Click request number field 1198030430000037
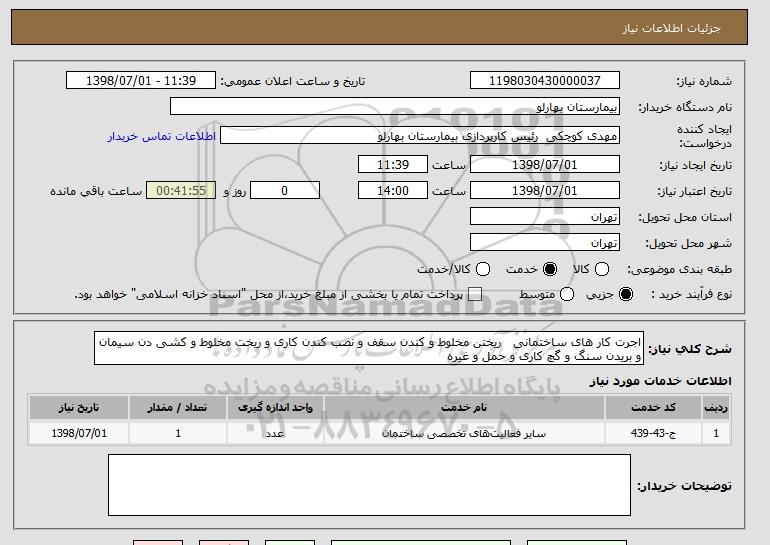Screen dimensions: 770x545 coord(545,81)
